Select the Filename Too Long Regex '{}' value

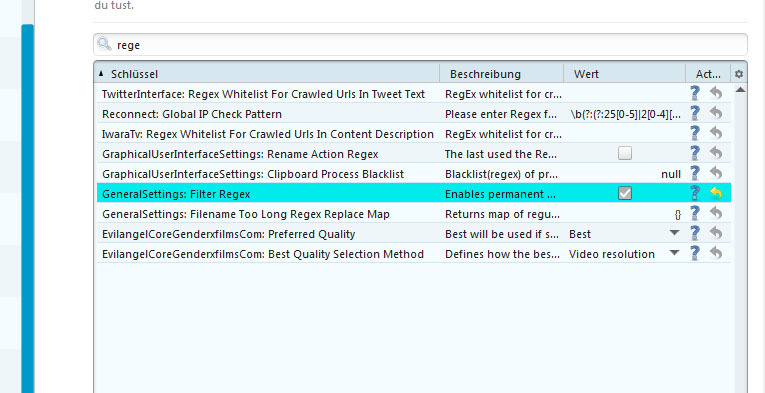point(678,214)
